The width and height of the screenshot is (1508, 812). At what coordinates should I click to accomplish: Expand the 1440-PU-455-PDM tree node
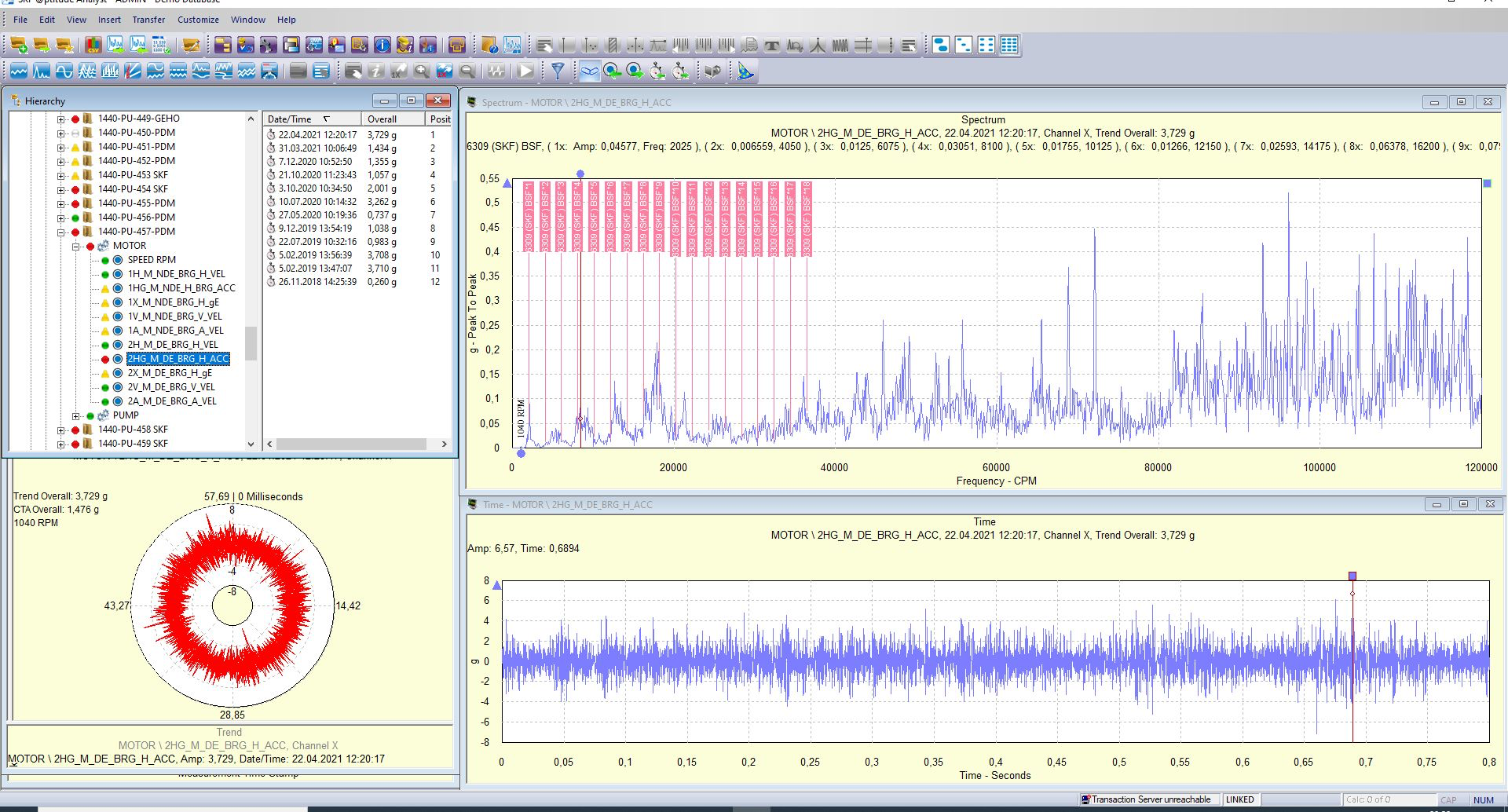pyautogui.click(x=60, y=204)
